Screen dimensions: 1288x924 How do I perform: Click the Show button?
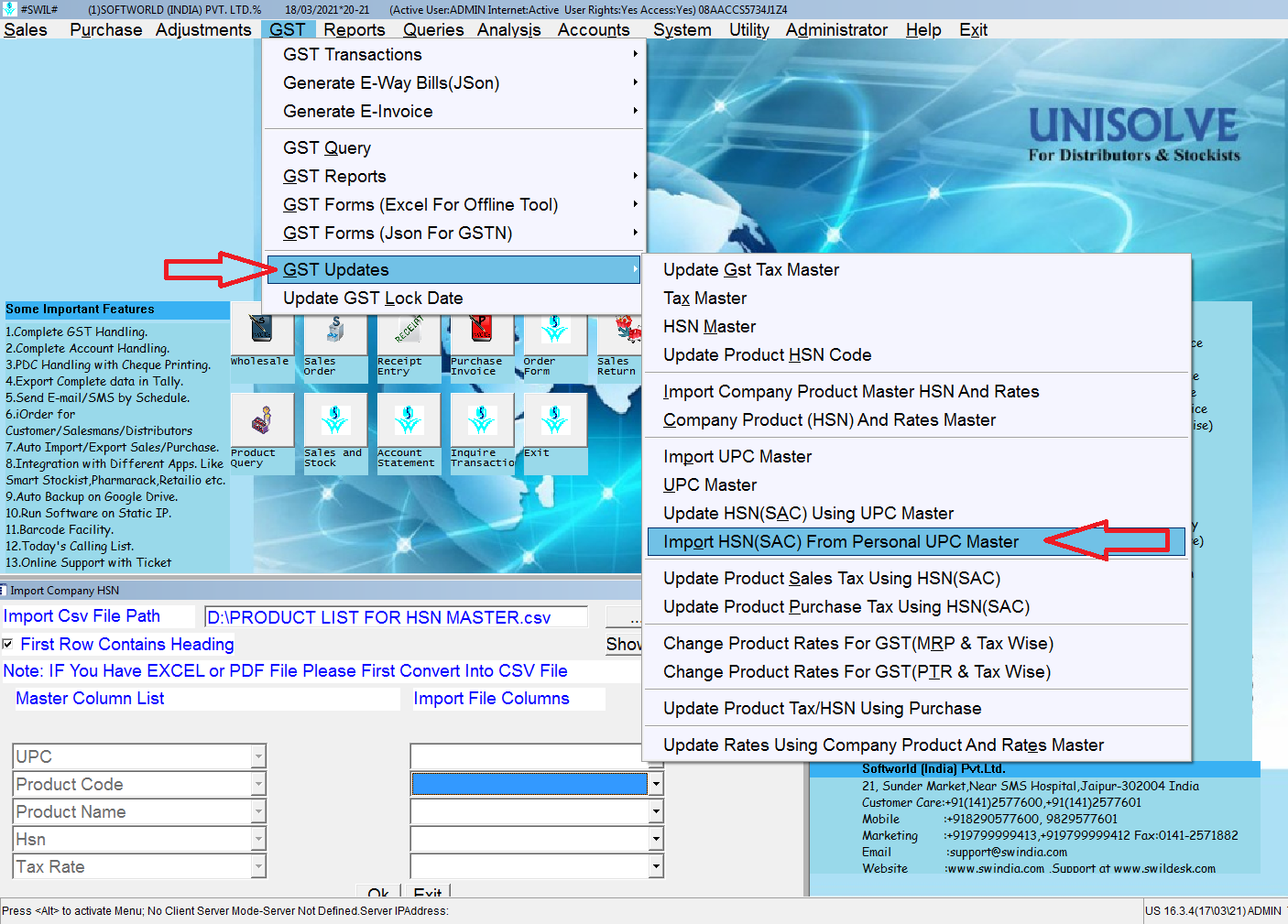tap(624, 644)
